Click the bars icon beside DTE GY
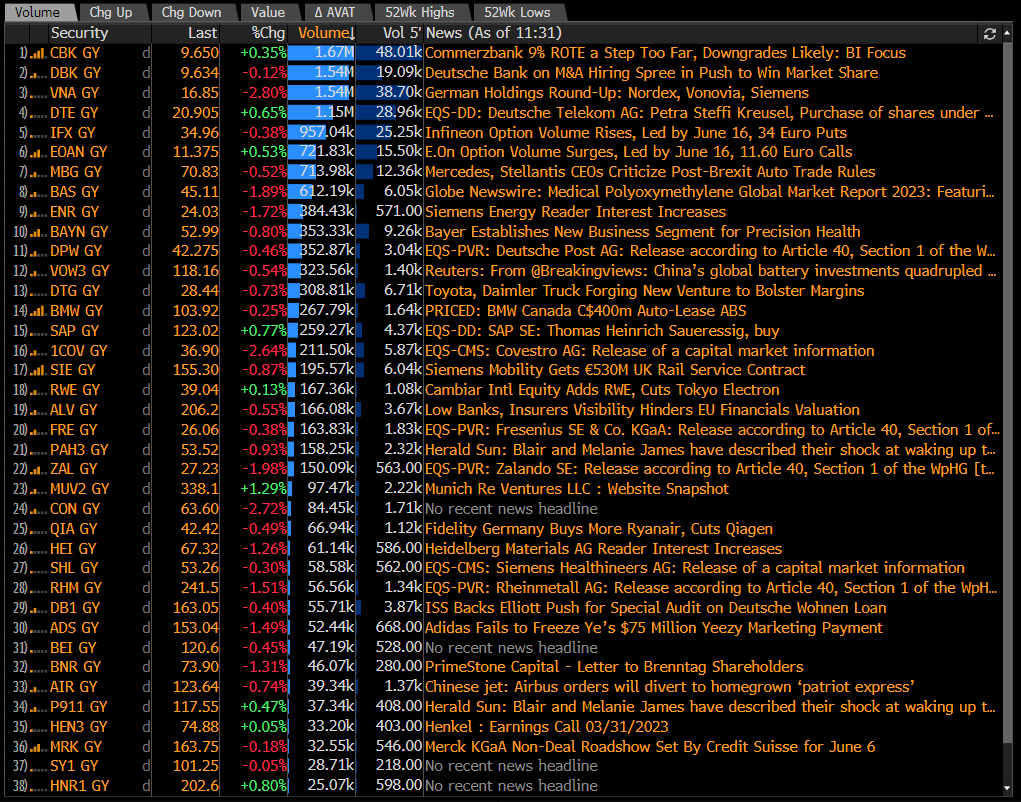1021x802 pixels. point(38,113)
